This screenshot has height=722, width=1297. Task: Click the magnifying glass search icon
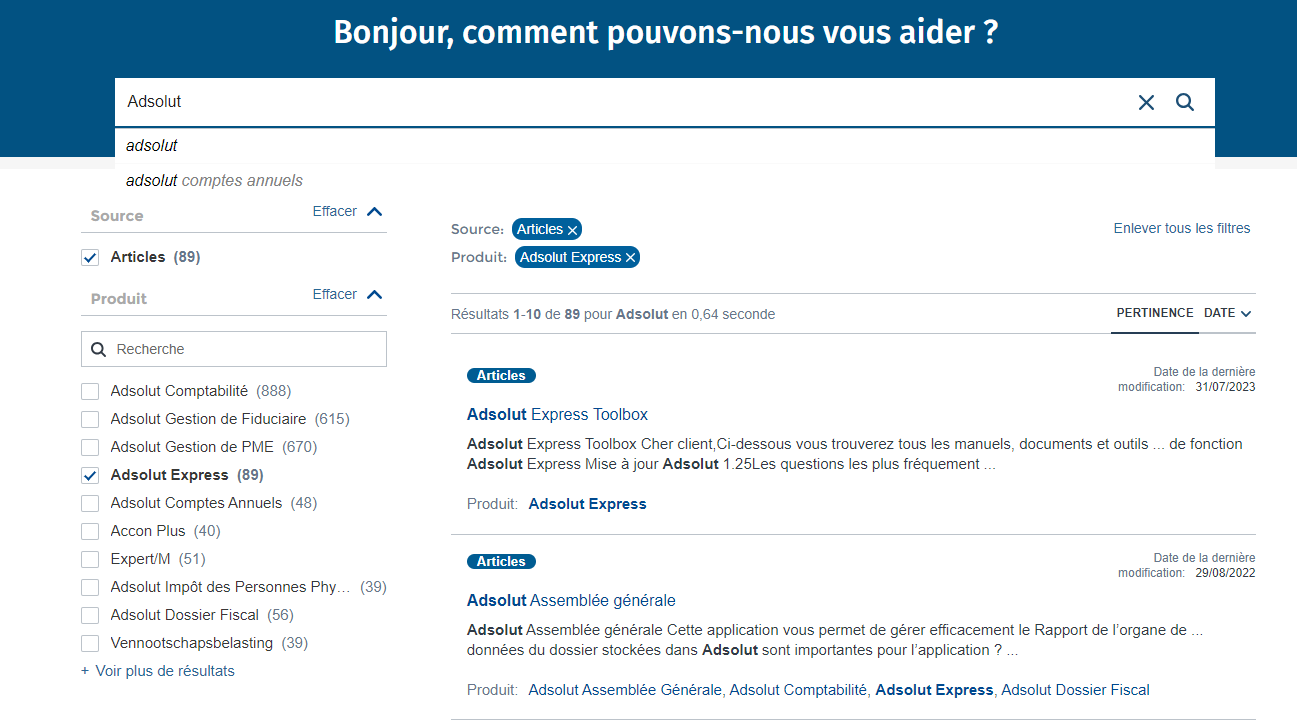click(x=1185, y=102)
